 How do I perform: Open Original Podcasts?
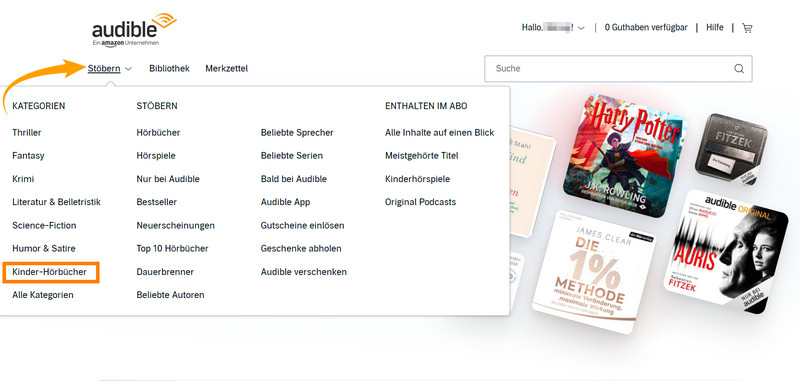[x=420, y=202]
